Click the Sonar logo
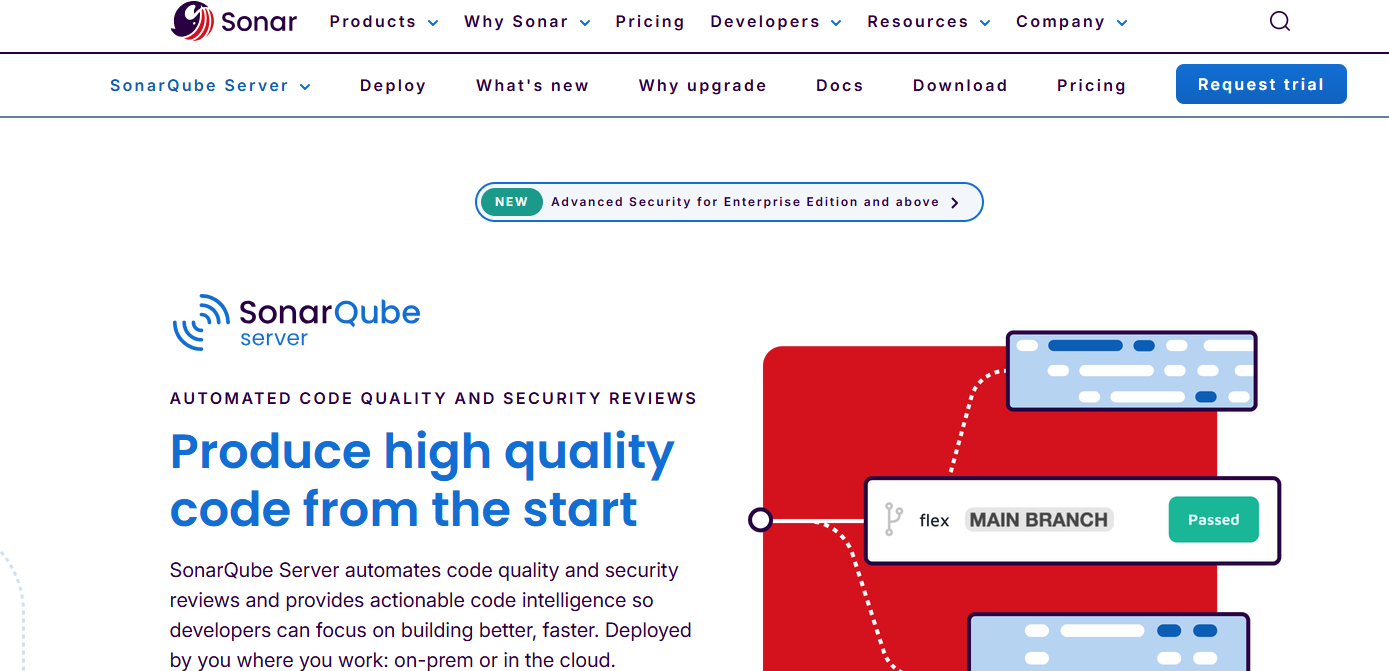The width and height of the screenshot is (1389, 671). (x=234, y=21)
